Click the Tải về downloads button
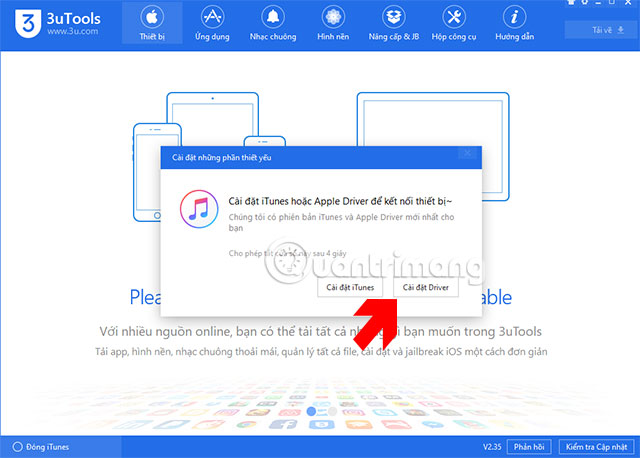Viewport: 640px width, 458px height. (599, 30)
